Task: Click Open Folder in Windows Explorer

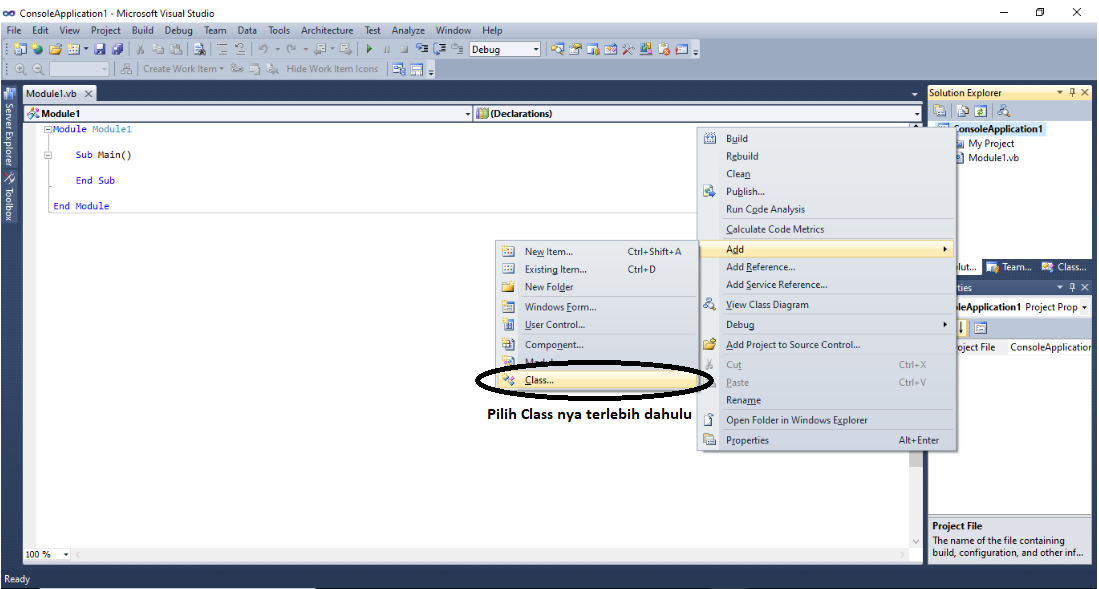Action: [827, 421]
